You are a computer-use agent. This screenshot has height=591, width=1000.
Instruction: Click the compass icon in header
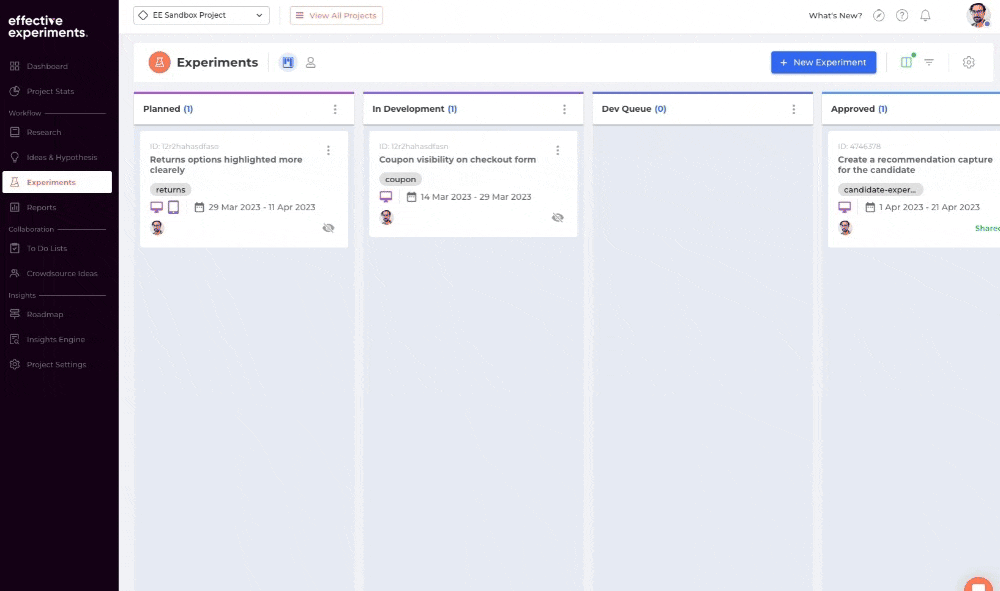(879, 15)
